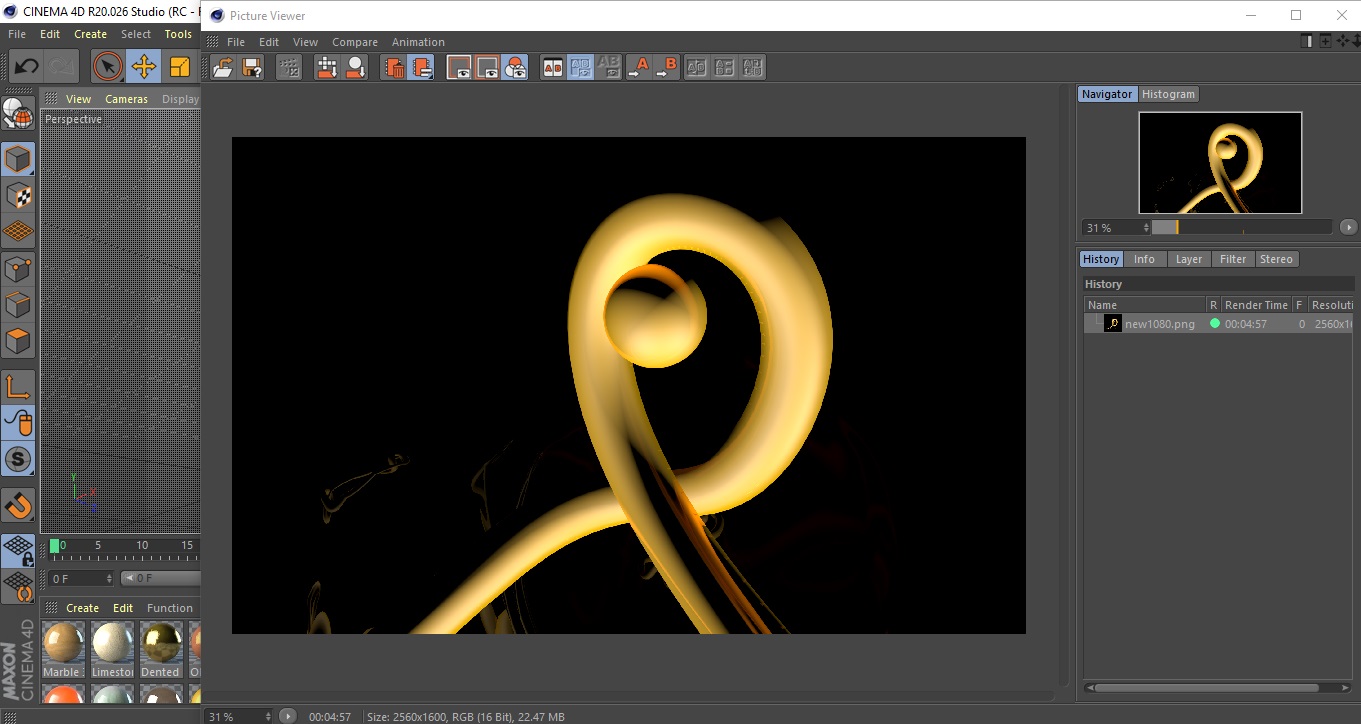The height and width of the screenshot is (724, 1361).
Task: Switch to Texture mode checker cube
Action: pyautogui.click(x=18, y=196)
